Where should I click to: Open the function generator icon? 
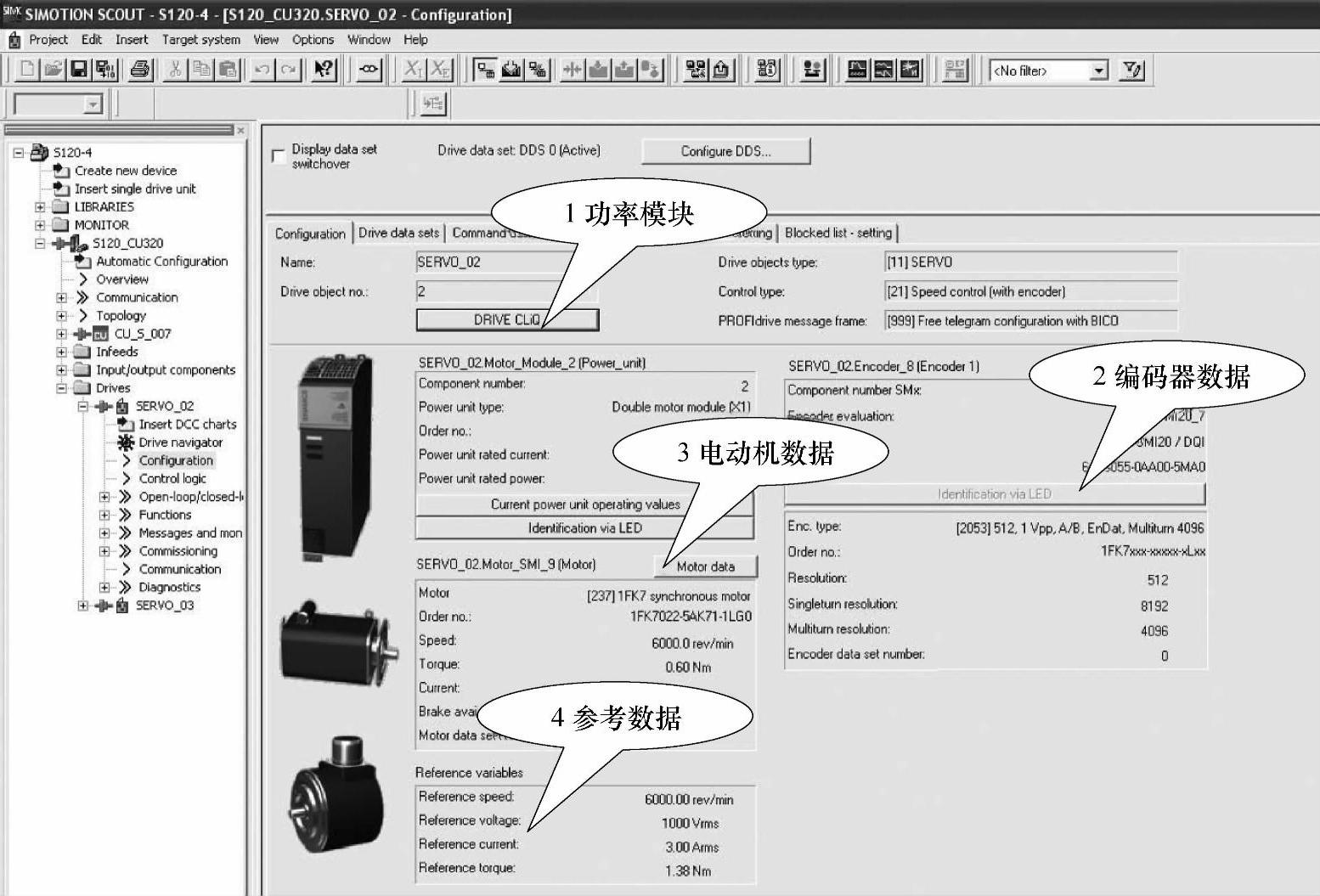pos(884,70)
